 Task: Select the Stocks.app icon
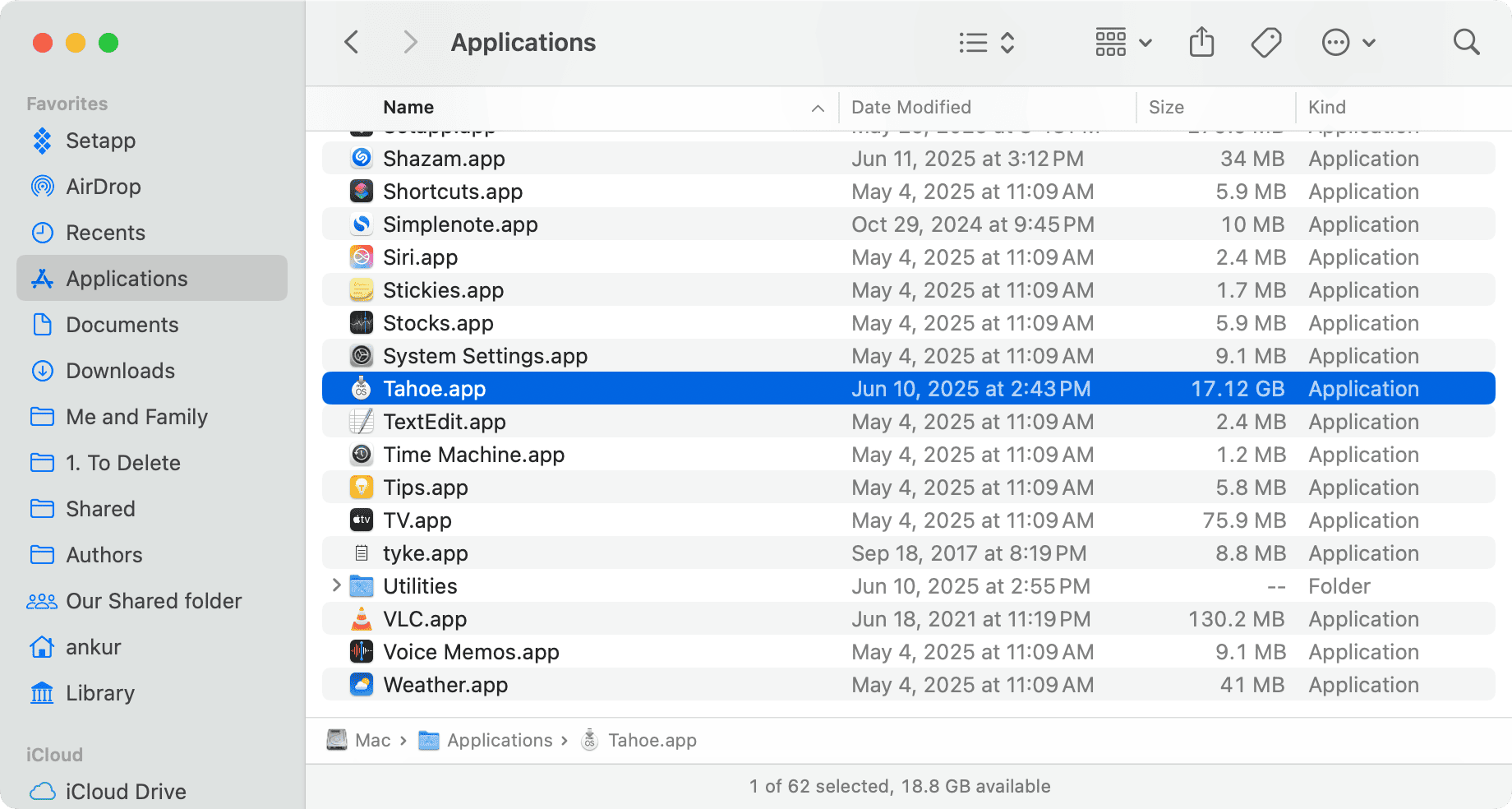point(362,322)
